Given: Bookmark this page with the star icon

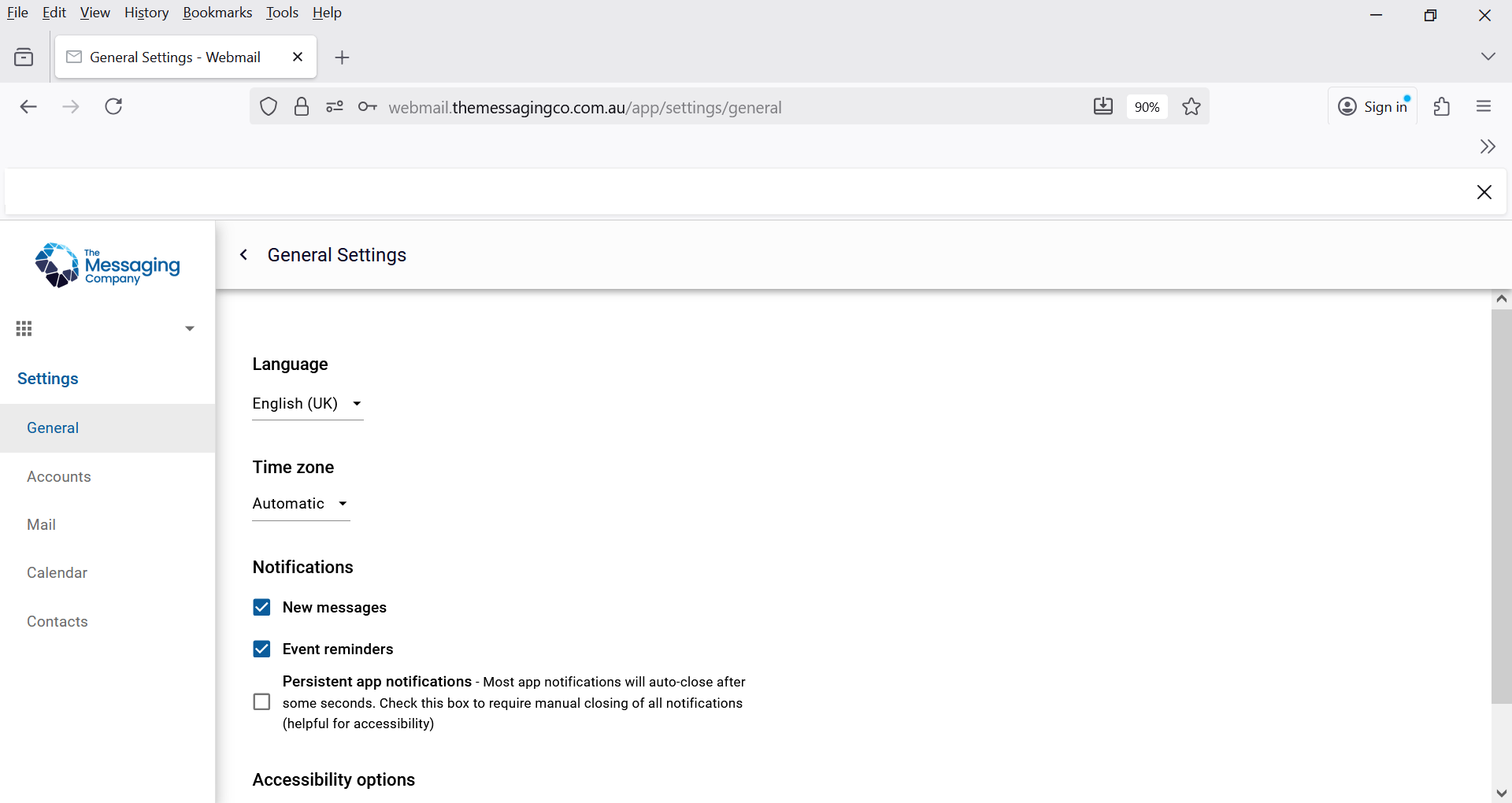Looking at the screenshot, I should point(1191,107).
